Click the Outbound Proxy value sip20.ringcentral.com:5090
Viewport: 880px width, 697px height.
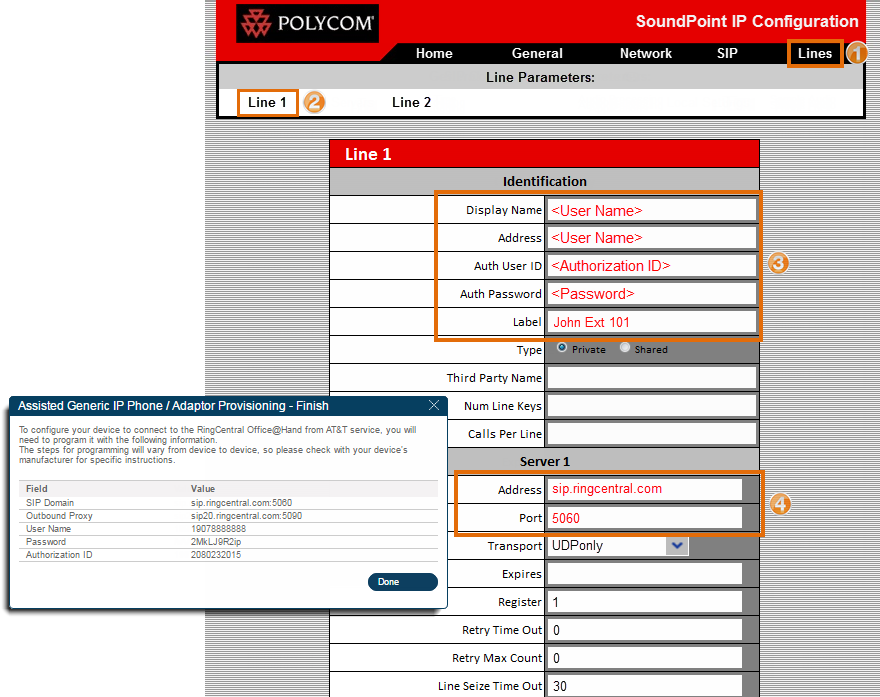[x=246, y=516]
